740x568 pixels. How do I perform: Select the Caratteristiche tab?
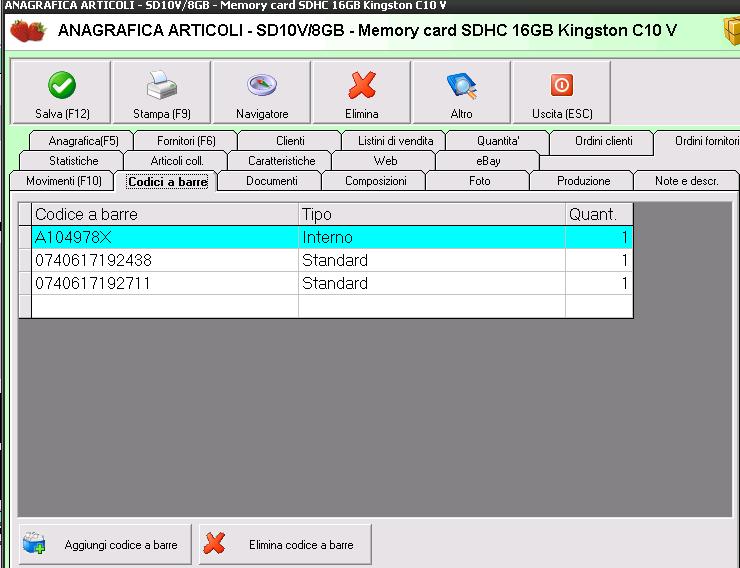click(280, 161)
